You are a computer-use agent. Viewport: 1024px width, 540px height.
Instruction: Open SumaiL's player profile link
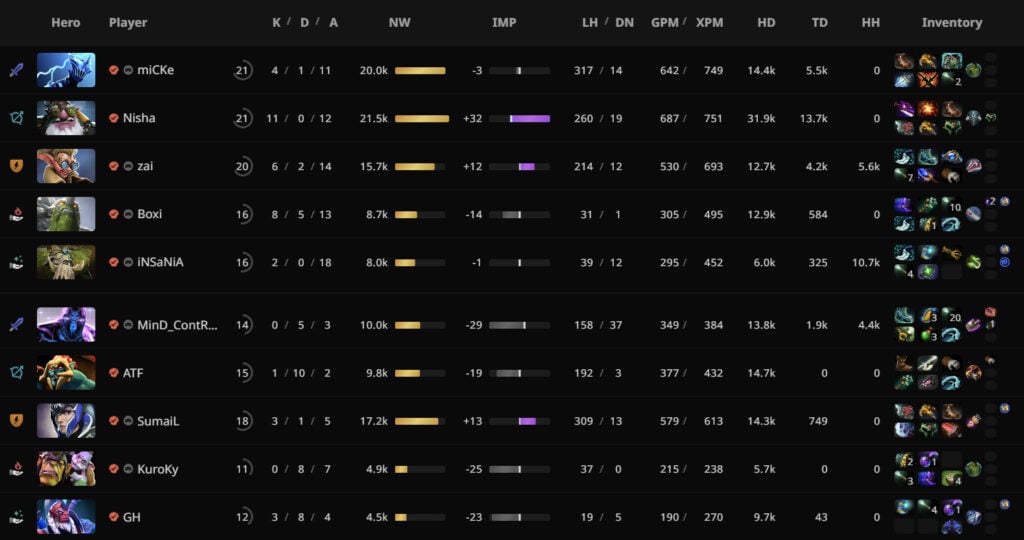coord(158,421)
